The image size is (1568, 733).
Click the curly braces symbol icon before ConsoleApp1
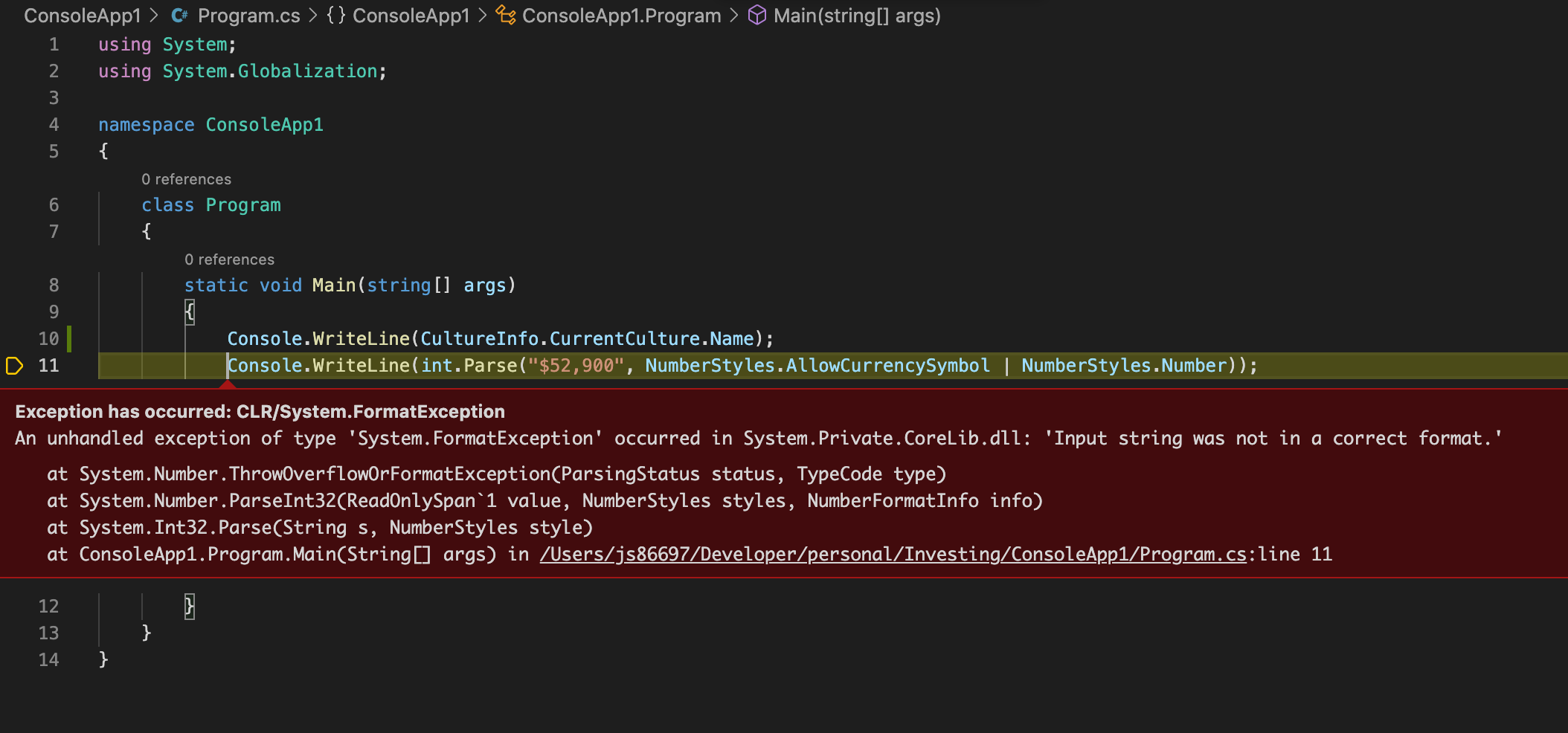(333, 15)
